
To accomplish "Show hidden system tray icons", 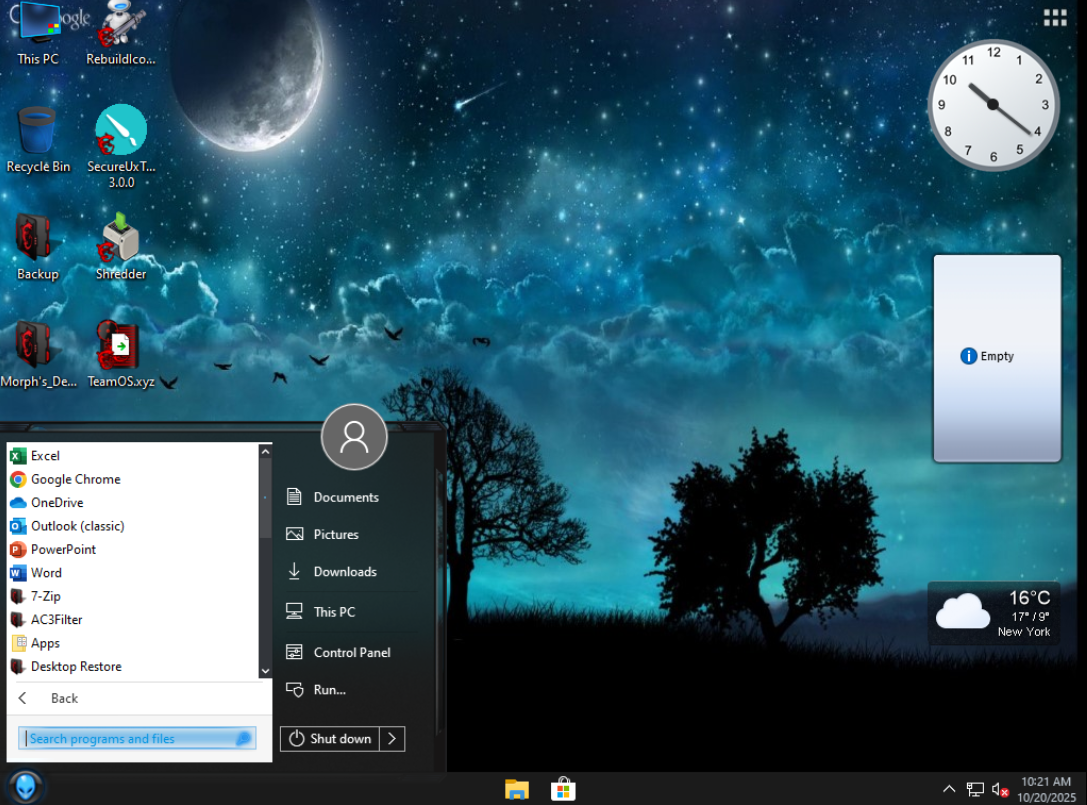I will pyautogui.click(x=949, y=789).
